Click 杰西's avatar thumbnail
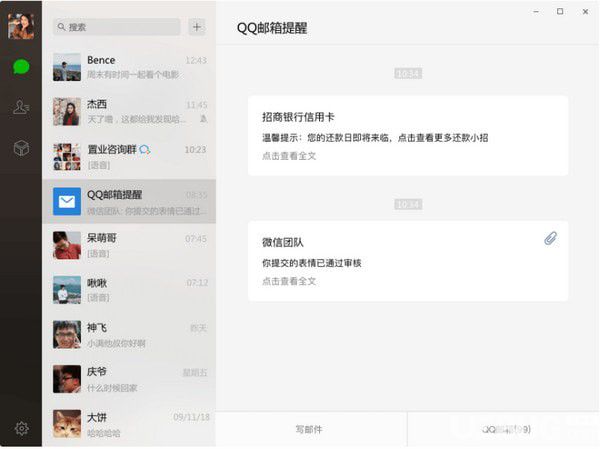This screenshot has height=449, width=600. pos(67,112)
